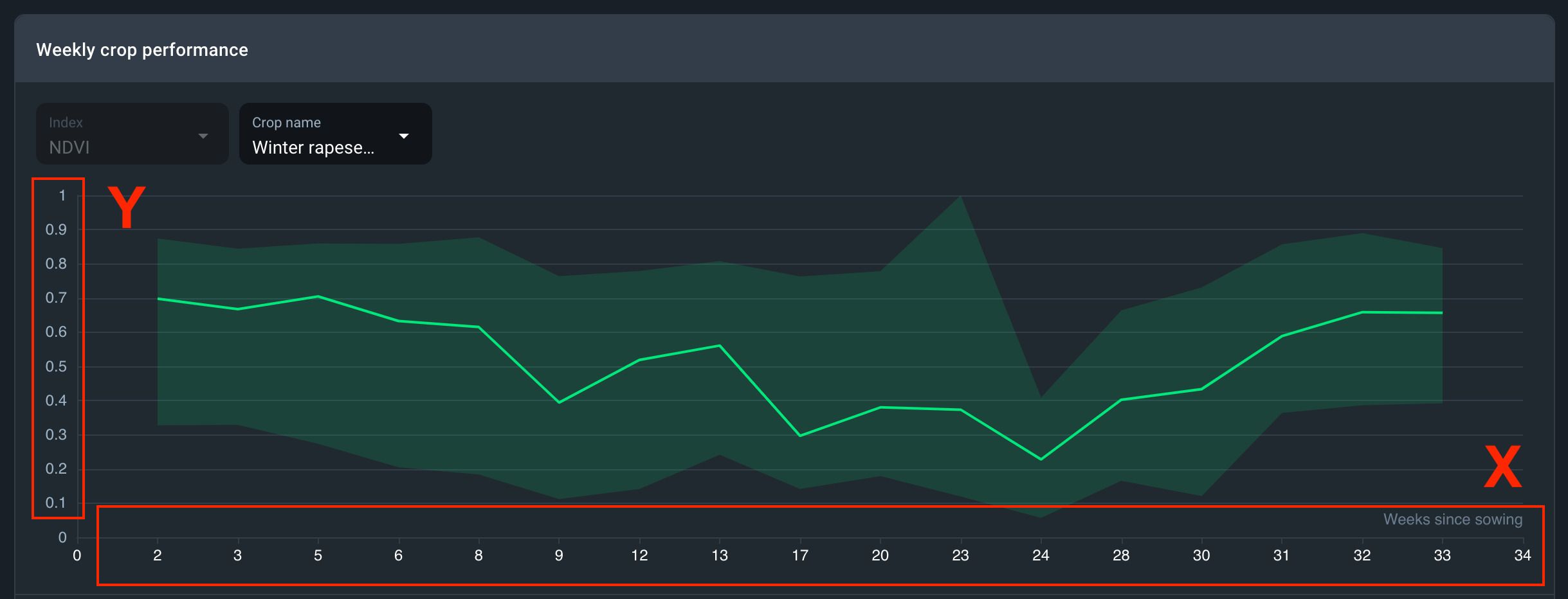Click the Weeks since sowing axis title
1568x599 pixels.
pos(1452,519)
